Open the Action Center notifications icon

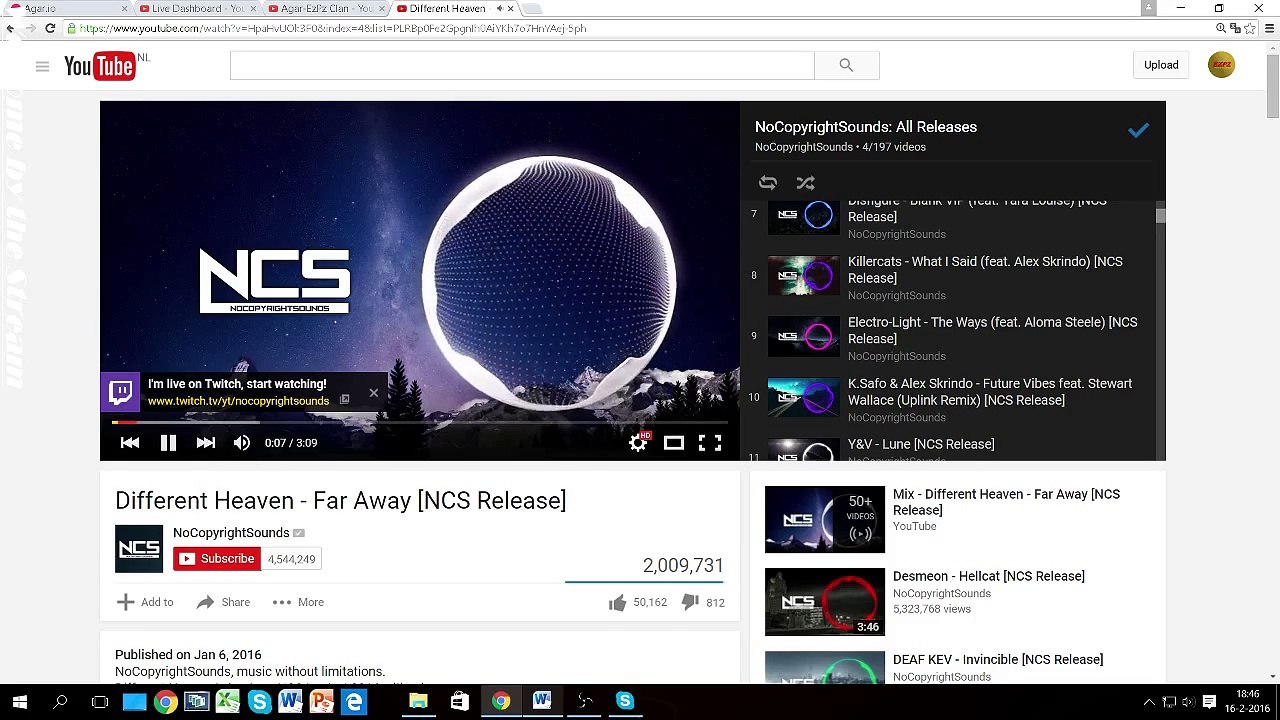1209,701
